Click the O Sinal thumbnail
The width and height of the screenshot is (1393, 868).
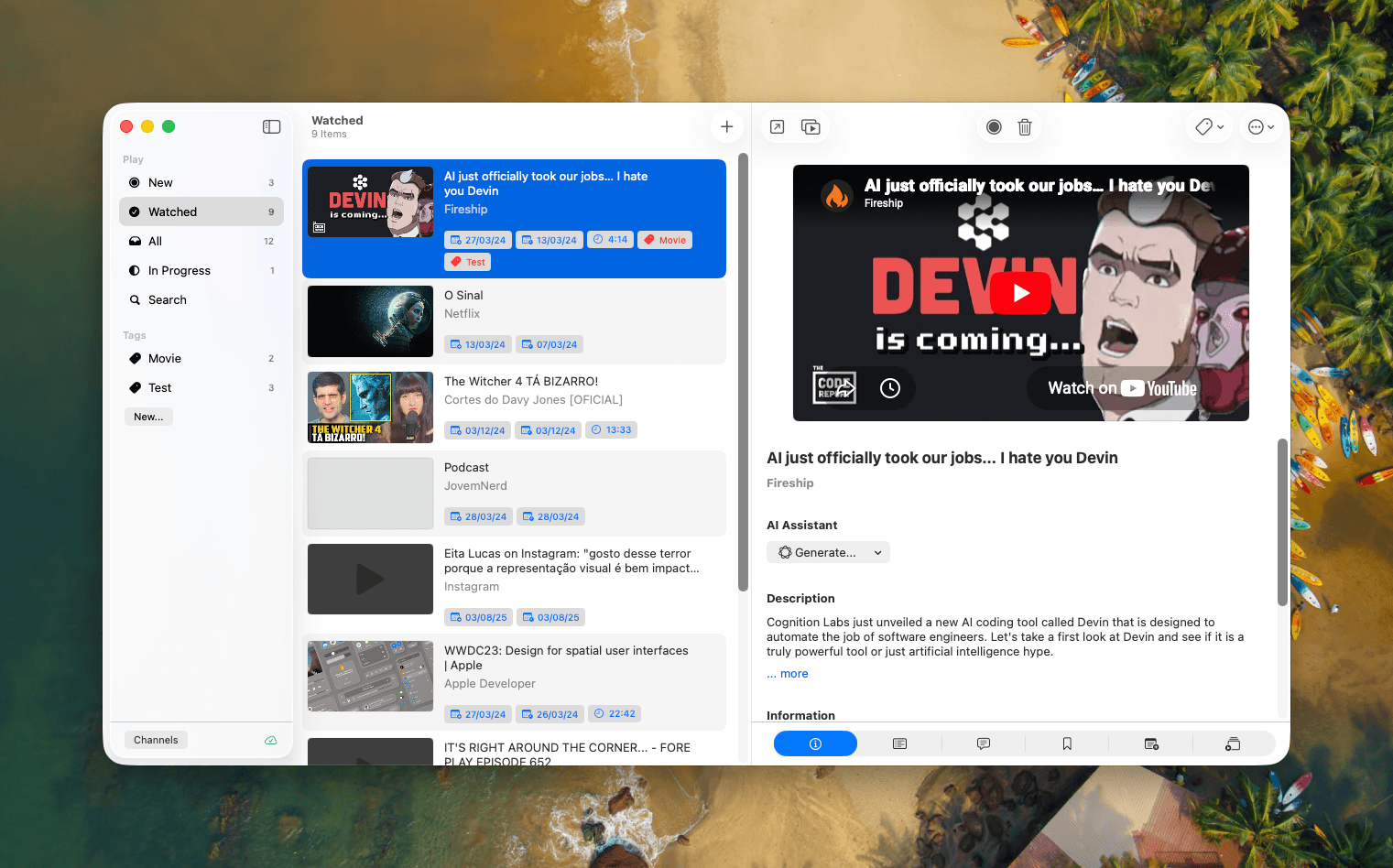370,321
